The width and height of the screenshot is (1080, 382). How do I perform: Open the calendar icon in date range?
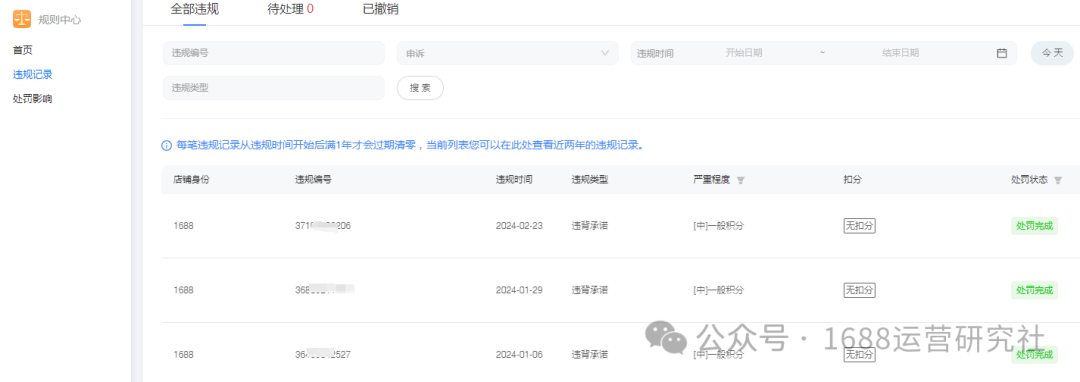tap(1001, 53)
